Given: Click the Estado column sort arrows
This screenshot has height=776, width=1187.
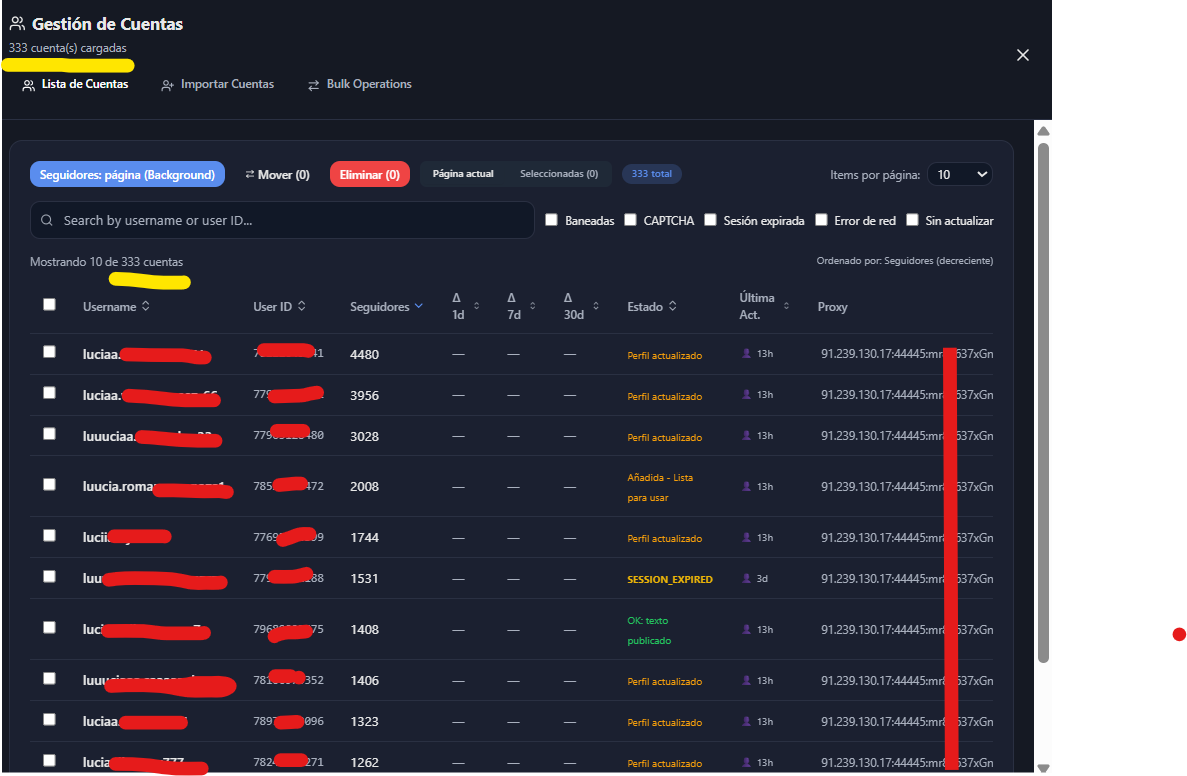Looking at the screenshot, I should [672, 306].
